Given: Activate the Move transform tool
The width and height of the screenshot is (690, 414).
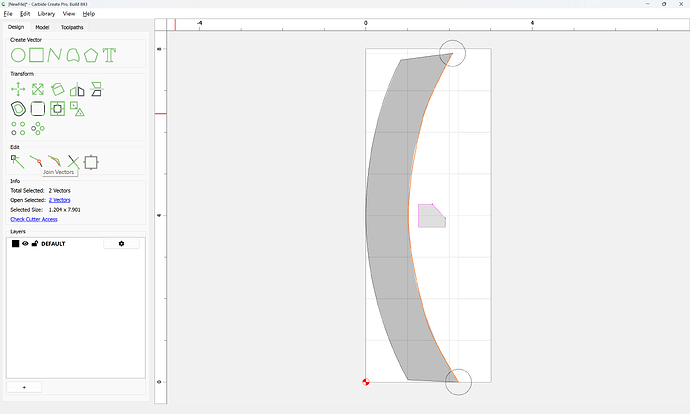Looking at the screenshot, I should (x=18, y=89).
